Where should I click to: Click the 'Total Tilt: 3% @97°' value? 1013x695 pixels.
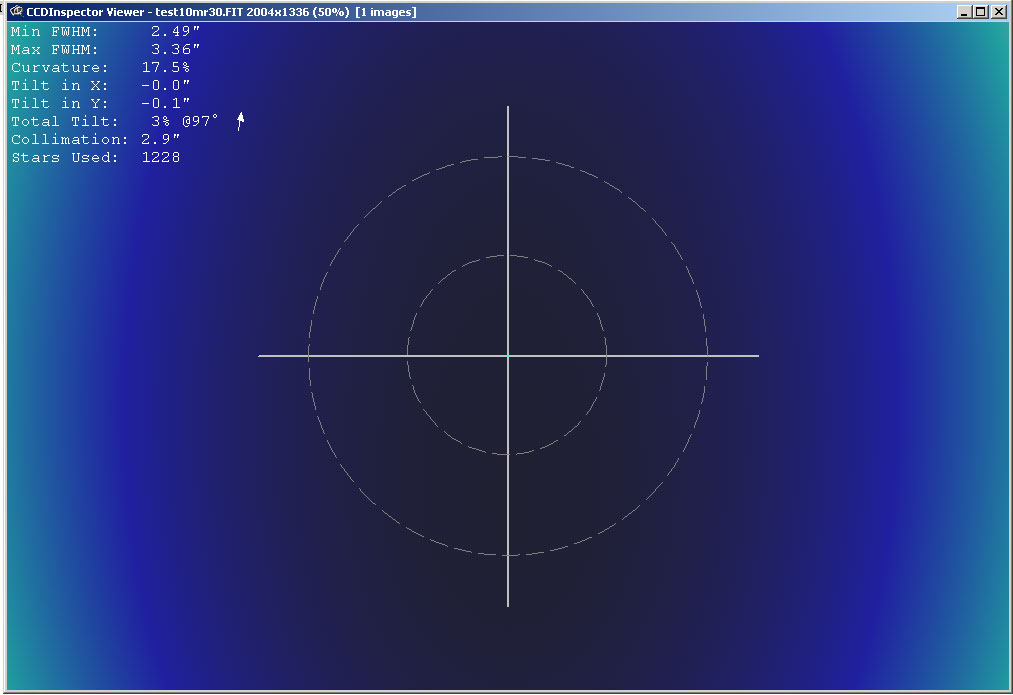(x=115, y=121)
